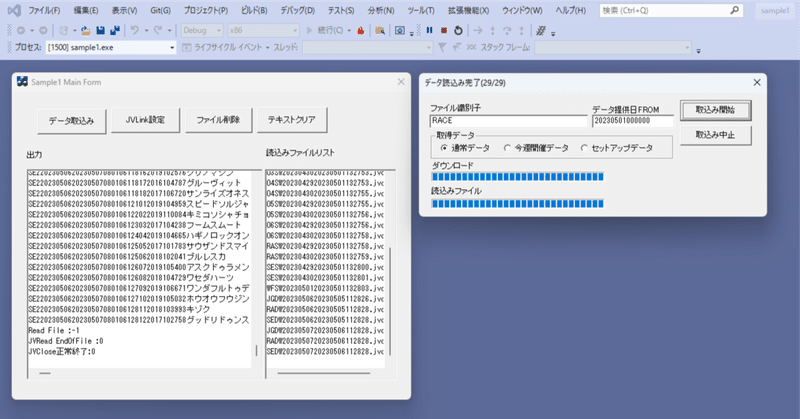This screenshot has height=419, width=800.
Task: Open the デバッグ(D) menu
Action: pyautogui.click(x=297, y=10)
